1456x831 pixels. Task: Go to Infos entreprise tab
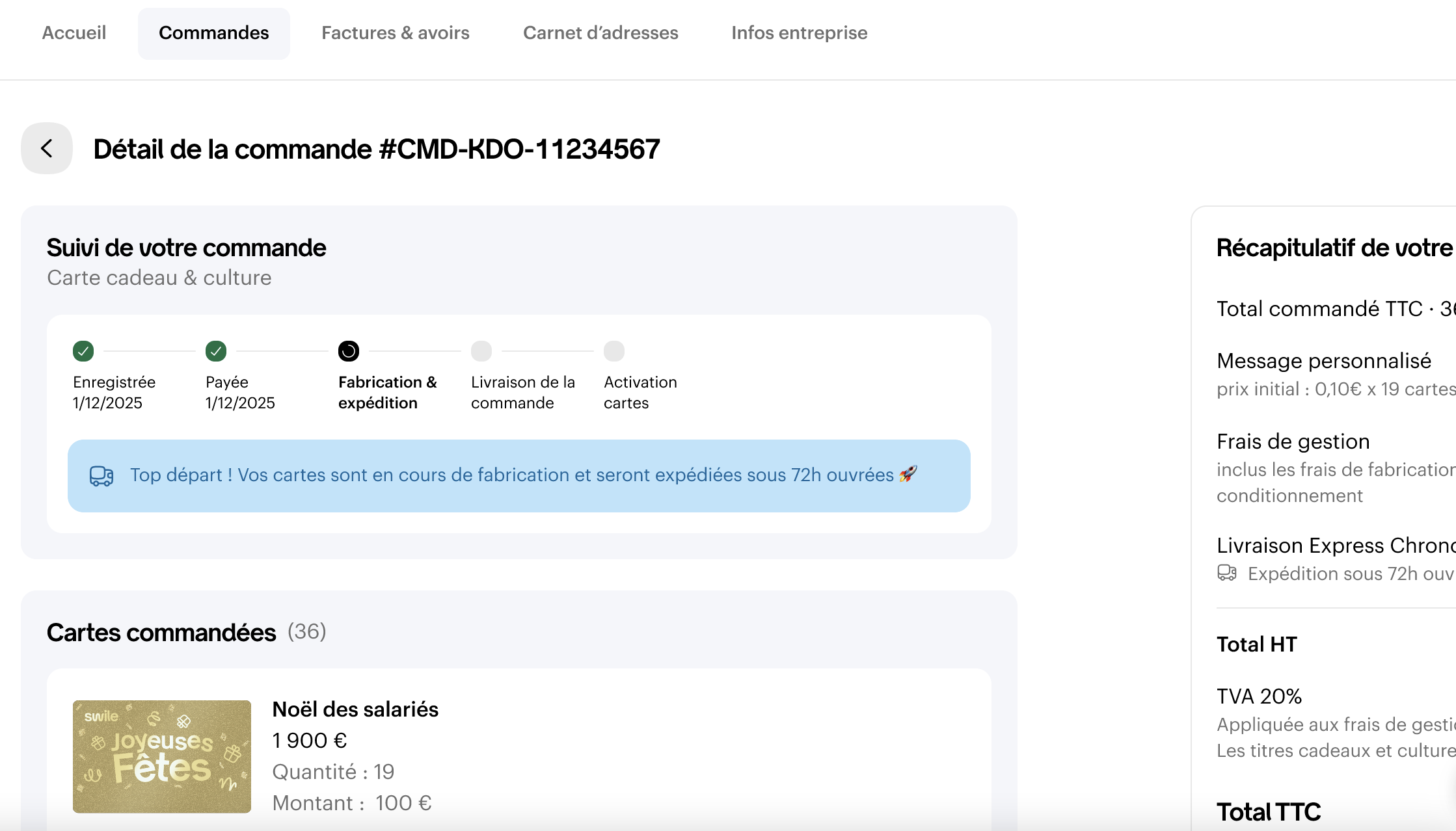point(799,33)
